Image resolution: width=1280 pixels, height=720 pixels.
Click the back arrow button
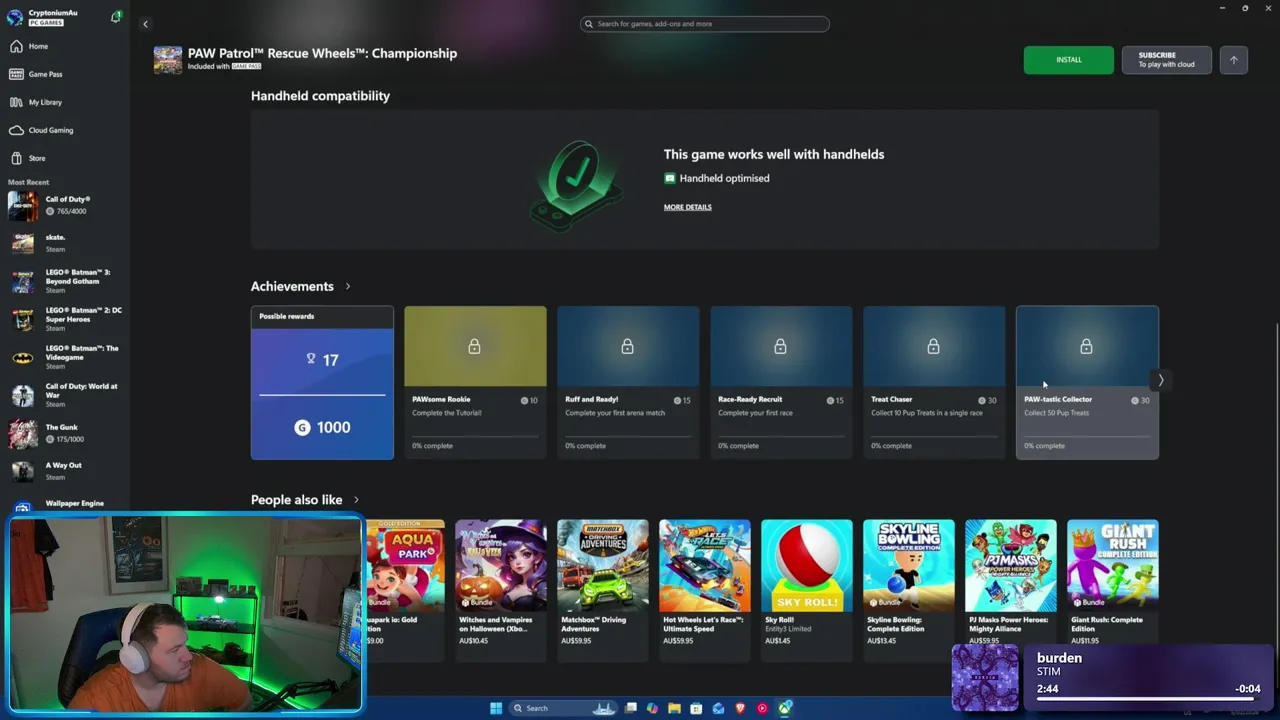(x=145, y=24)
